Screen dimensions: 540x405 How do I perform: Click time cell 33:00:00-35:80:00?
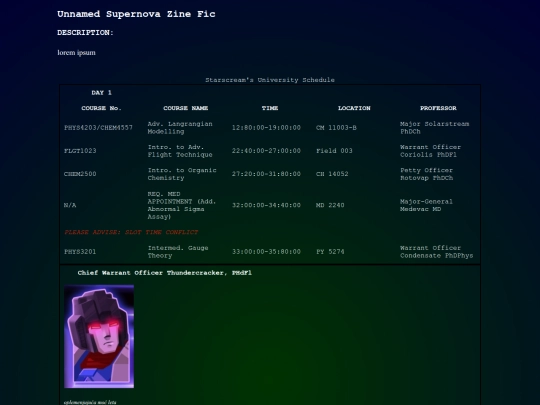266,252
